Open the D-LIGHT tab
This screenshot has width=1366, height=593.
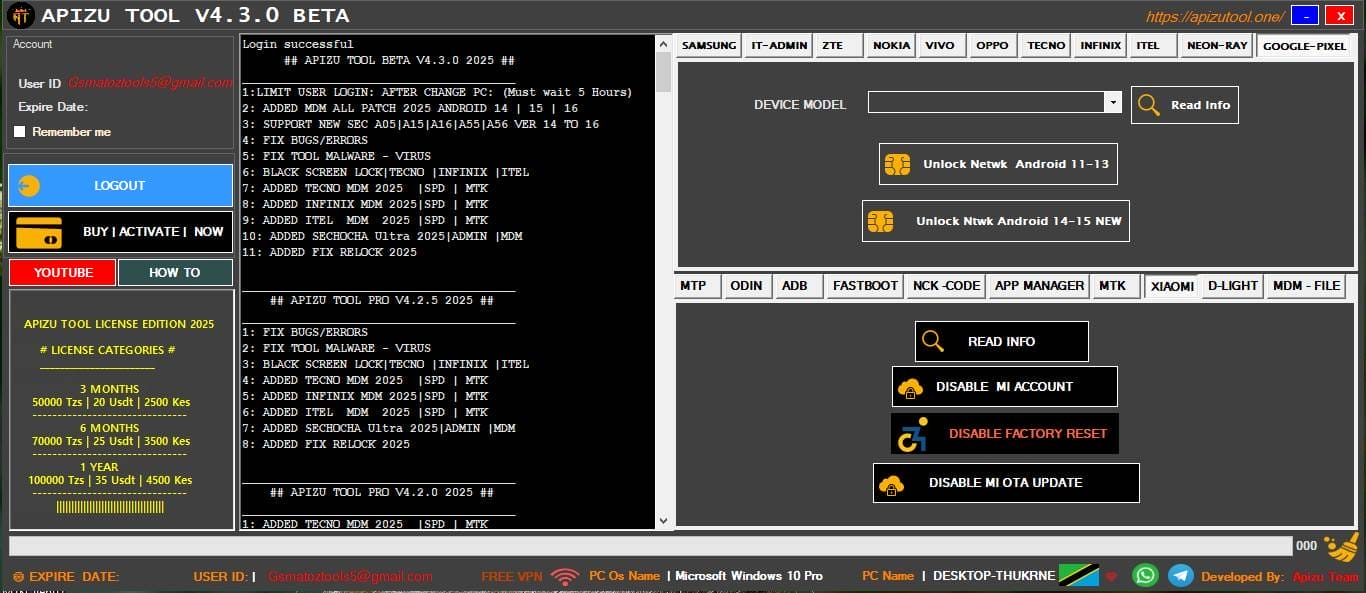1232,286
